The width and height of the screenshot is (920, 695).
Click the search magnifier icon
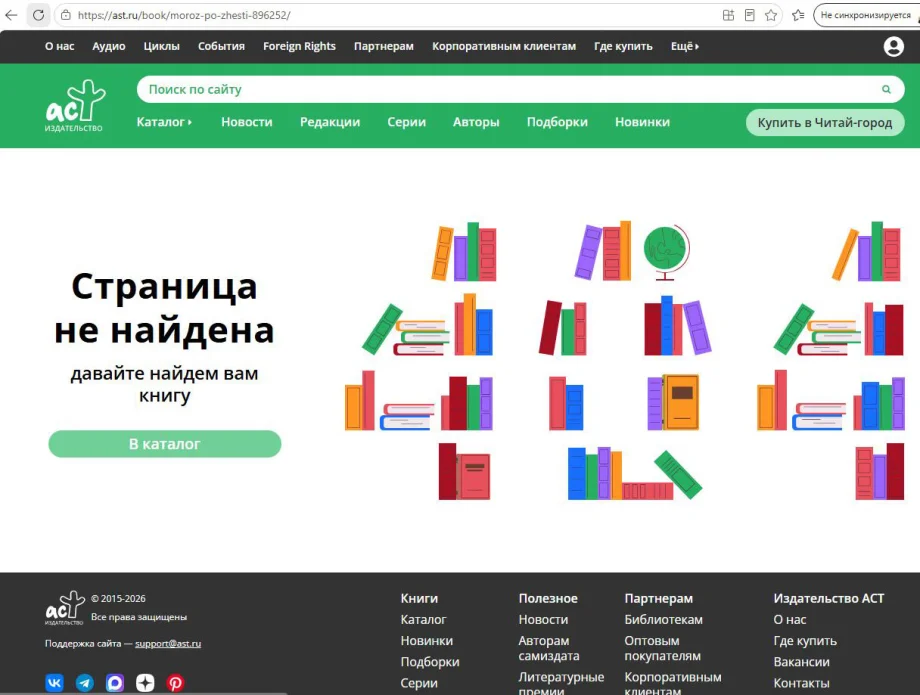(886, 89)
